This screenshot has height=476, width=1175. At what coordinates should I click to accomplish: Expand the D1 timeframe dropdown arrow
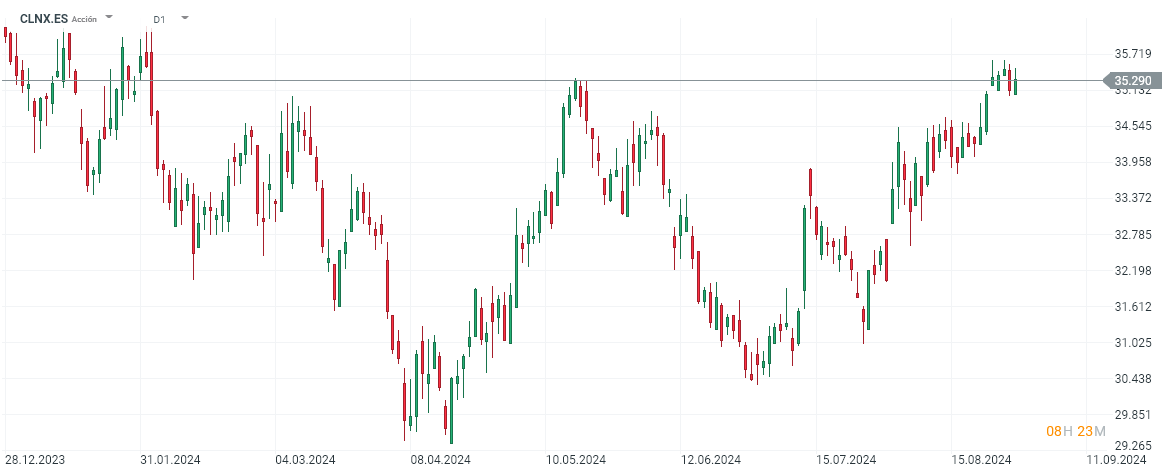184,18
